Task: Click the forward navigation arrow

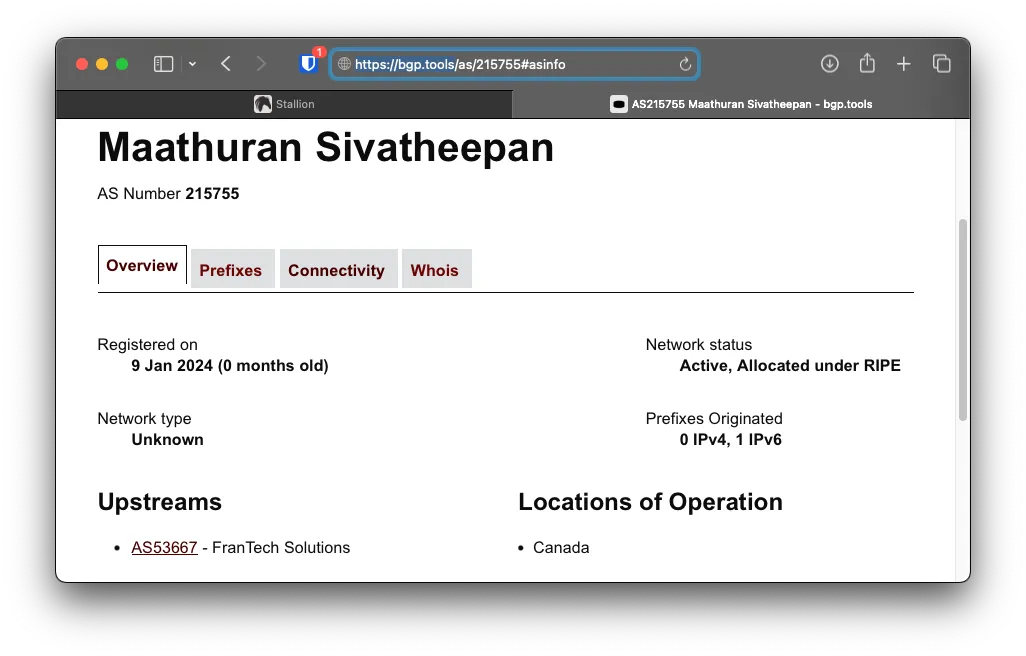Action: point(261,64)
